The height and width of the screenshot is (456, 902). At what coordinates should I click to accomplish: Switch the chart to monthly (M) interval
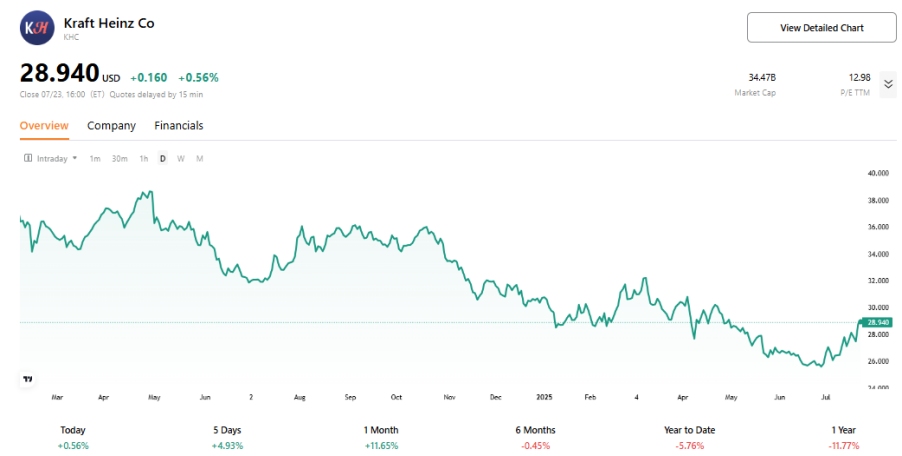point(199,159)
